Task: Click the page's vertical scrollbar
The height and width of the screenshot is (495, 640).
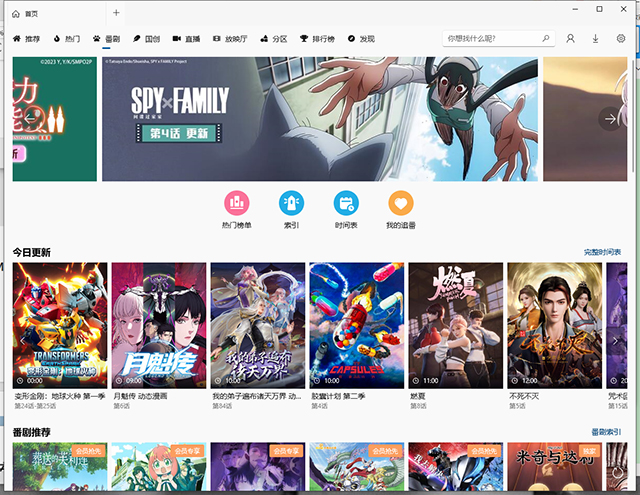Action: coord(633,115)
